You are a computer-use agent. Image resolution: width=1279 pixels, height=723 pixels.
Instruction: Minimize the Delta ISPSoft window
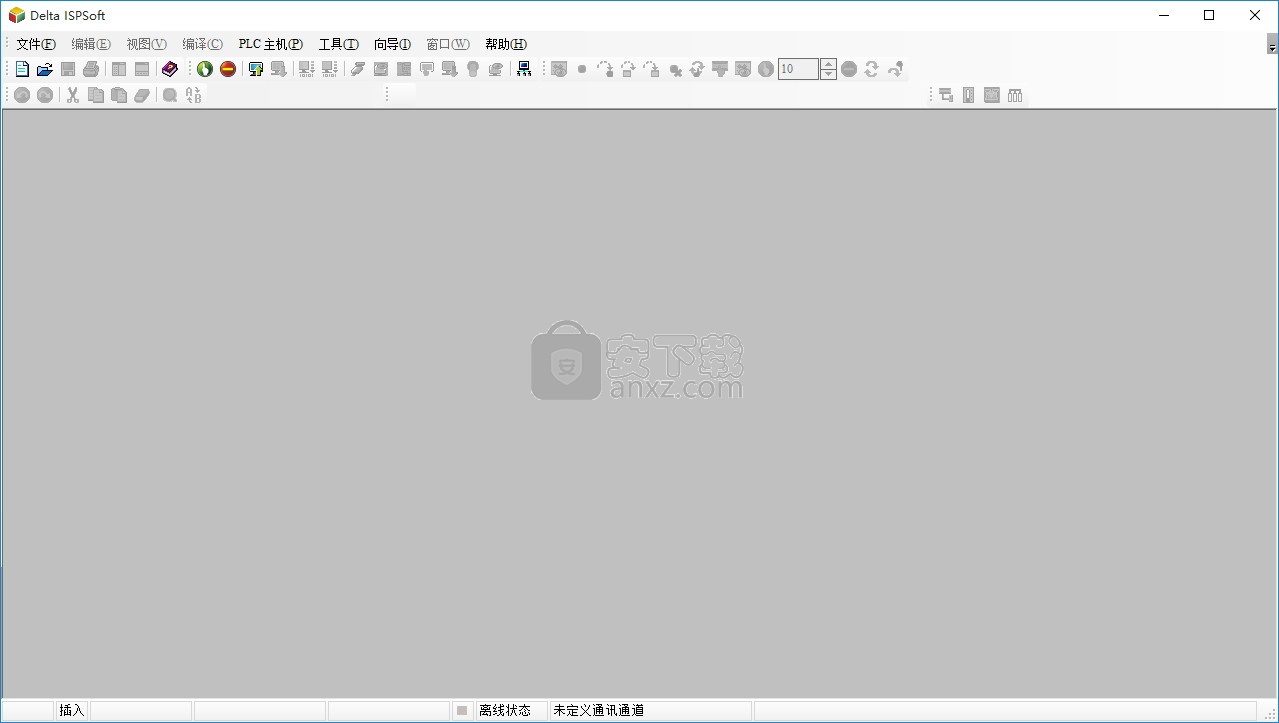[1164, 15]
